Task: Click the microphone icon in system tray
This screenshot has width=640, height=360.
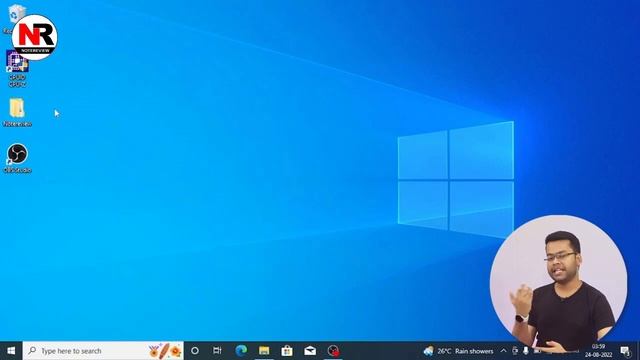Action: [x=526, y=351]
